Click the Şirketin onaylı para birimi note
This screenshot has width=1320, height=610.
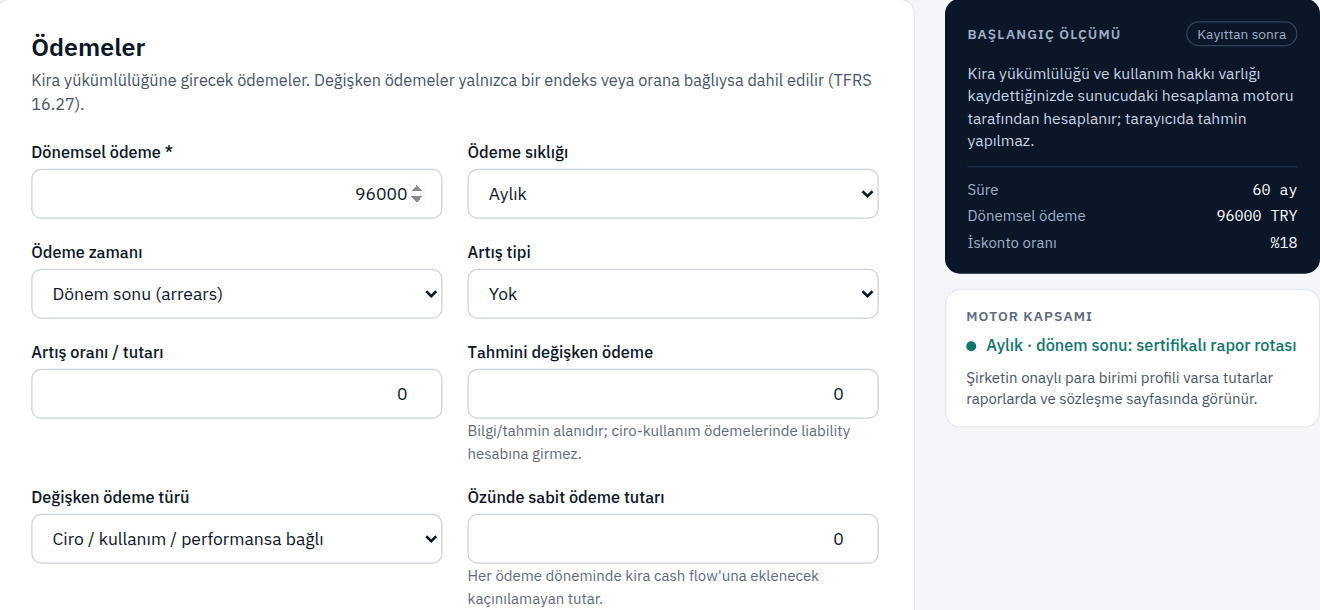[x=1119, y=388]
